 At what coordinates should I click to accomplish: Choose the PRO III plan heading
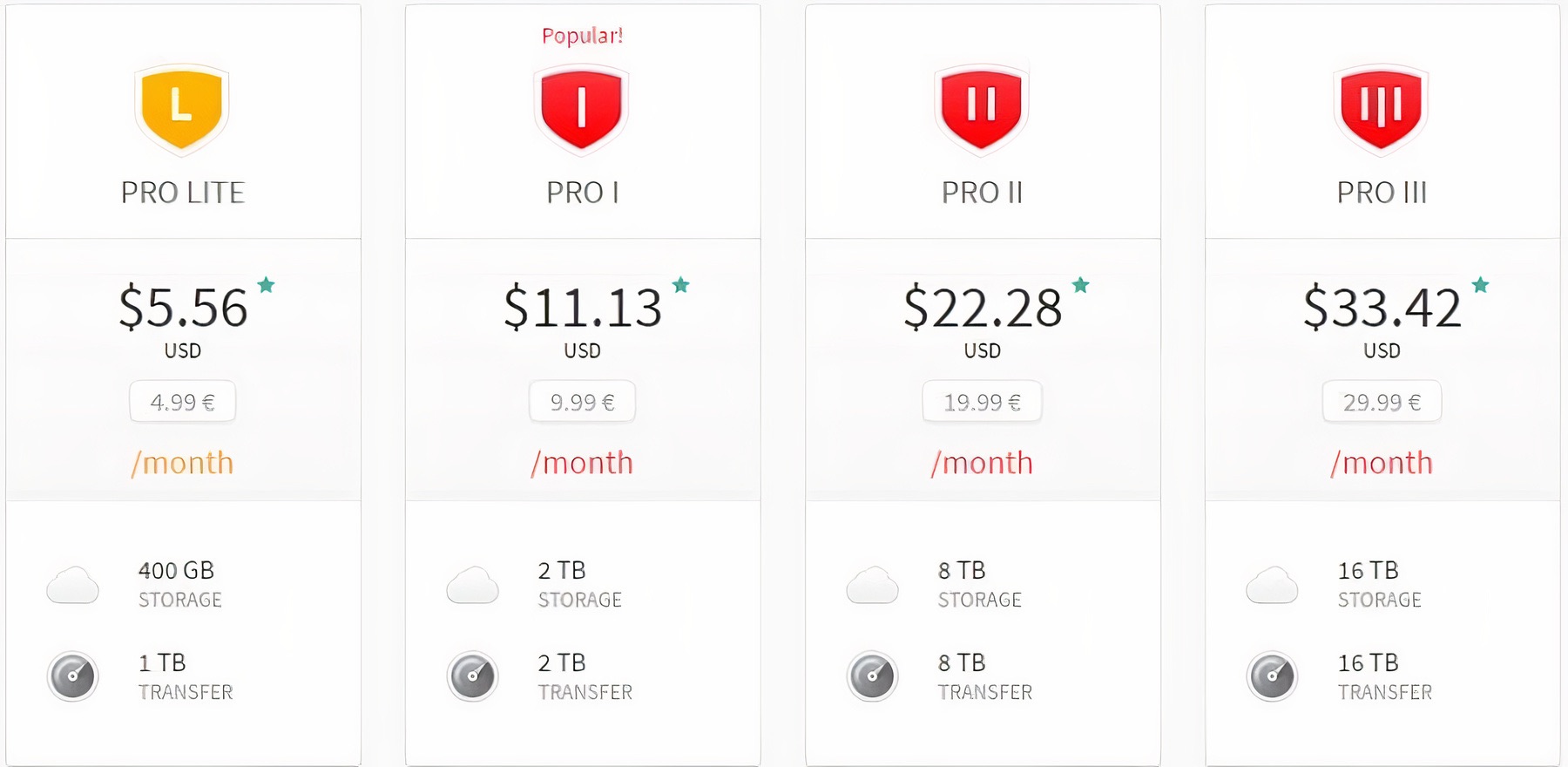click(1382, 193)
